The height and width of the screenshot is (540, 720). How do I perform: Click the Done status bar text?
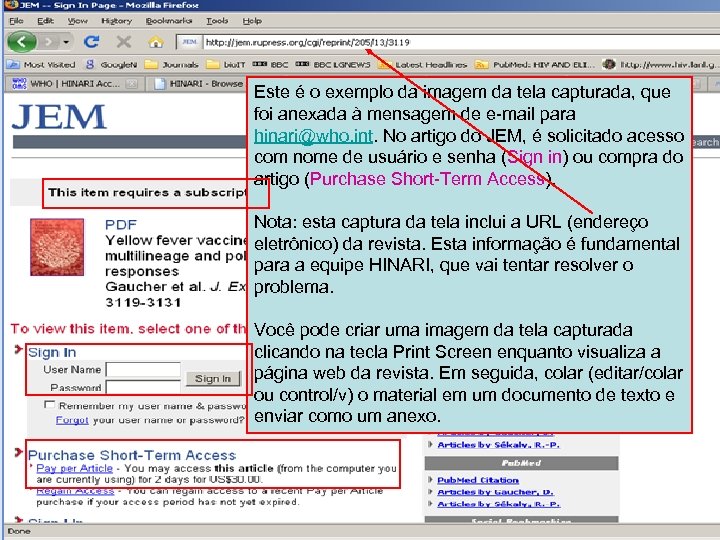[x=19, y=531]
